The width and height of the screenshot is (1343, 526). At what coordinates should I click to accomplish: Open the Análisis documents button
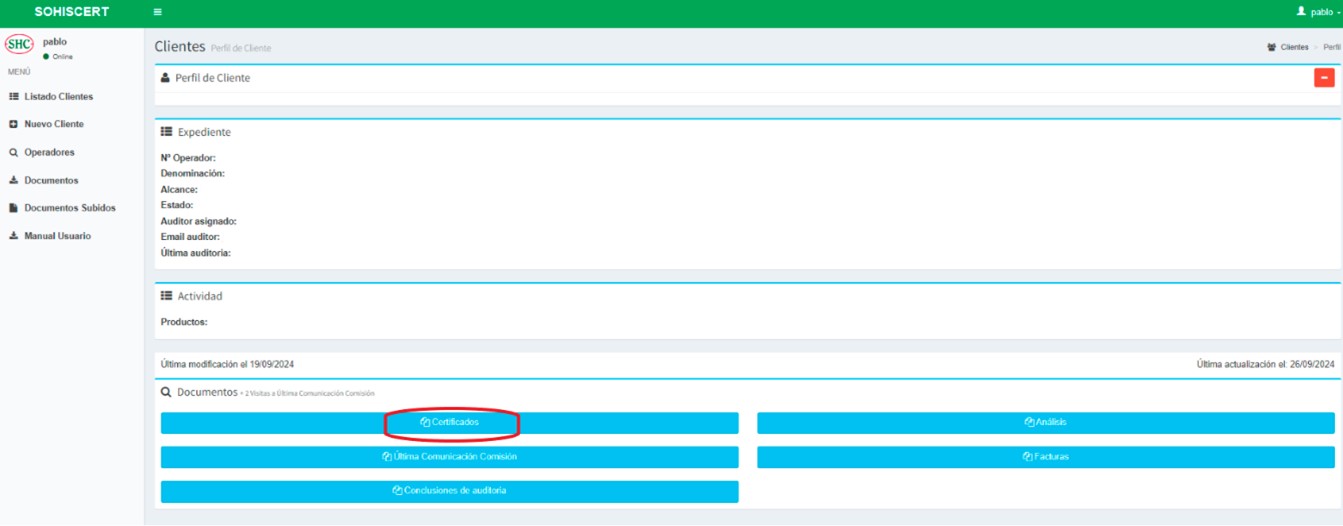pos(1045,423)
